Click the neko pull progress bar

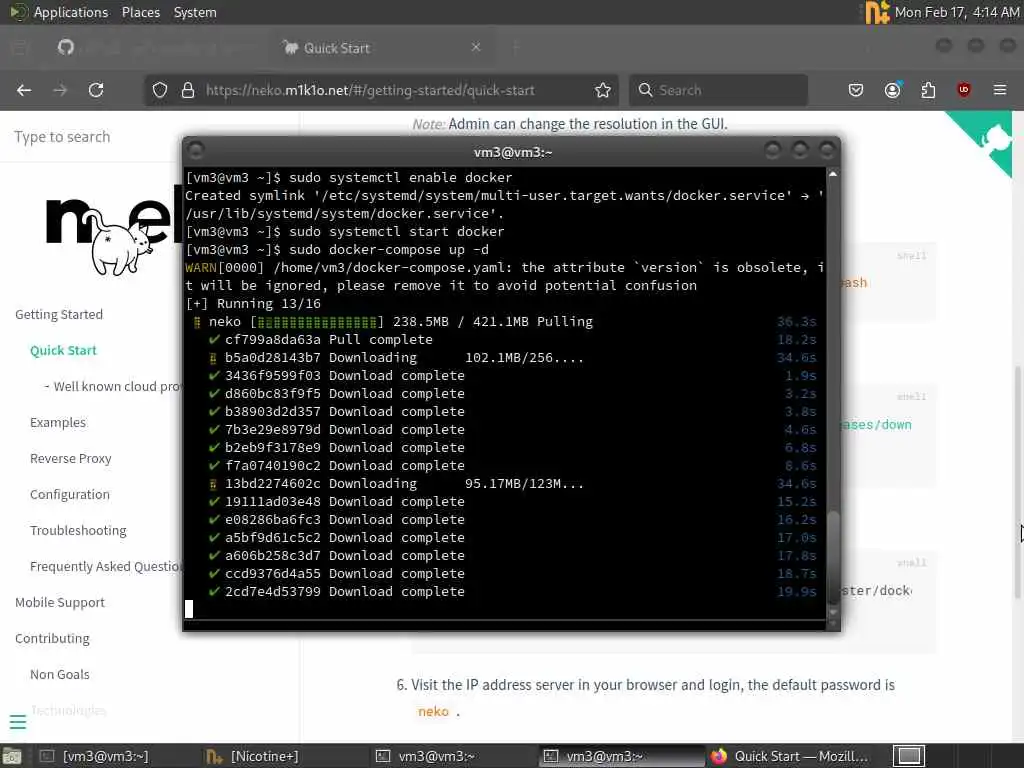click(x=317, y=322)
